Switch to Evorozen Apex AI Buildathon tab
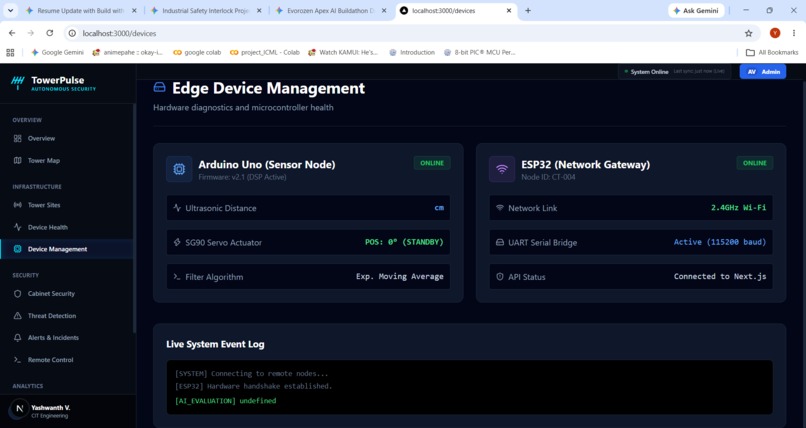 click(331, 10)
